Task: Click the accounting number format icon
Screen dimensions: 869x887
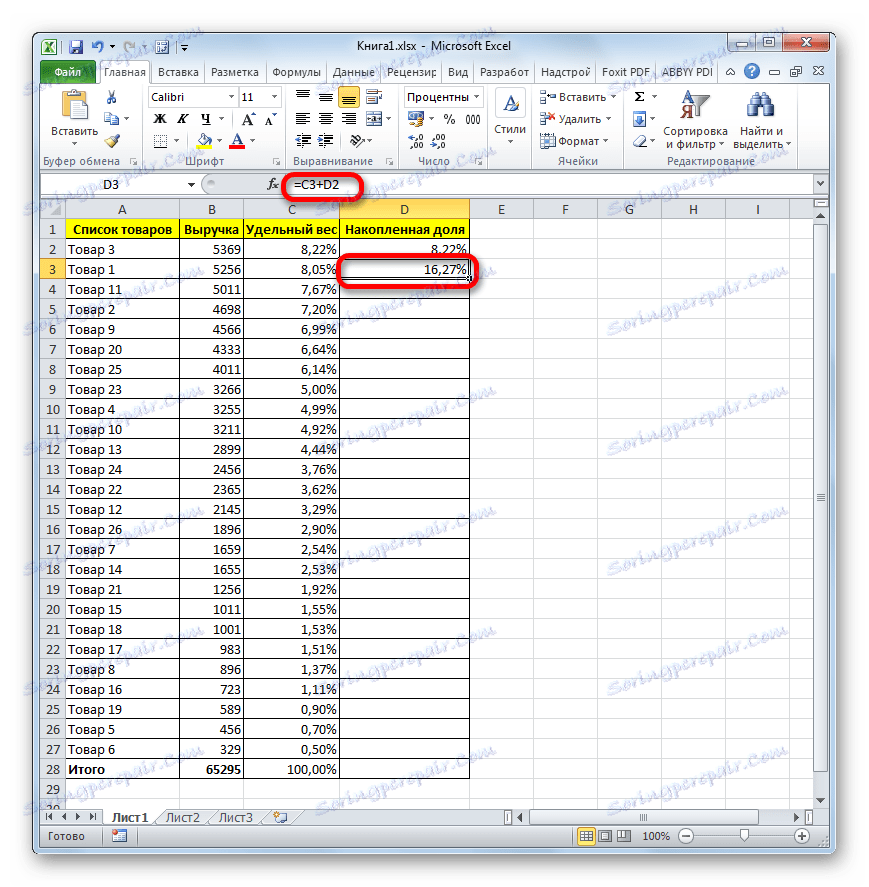Action: (416, 119)
